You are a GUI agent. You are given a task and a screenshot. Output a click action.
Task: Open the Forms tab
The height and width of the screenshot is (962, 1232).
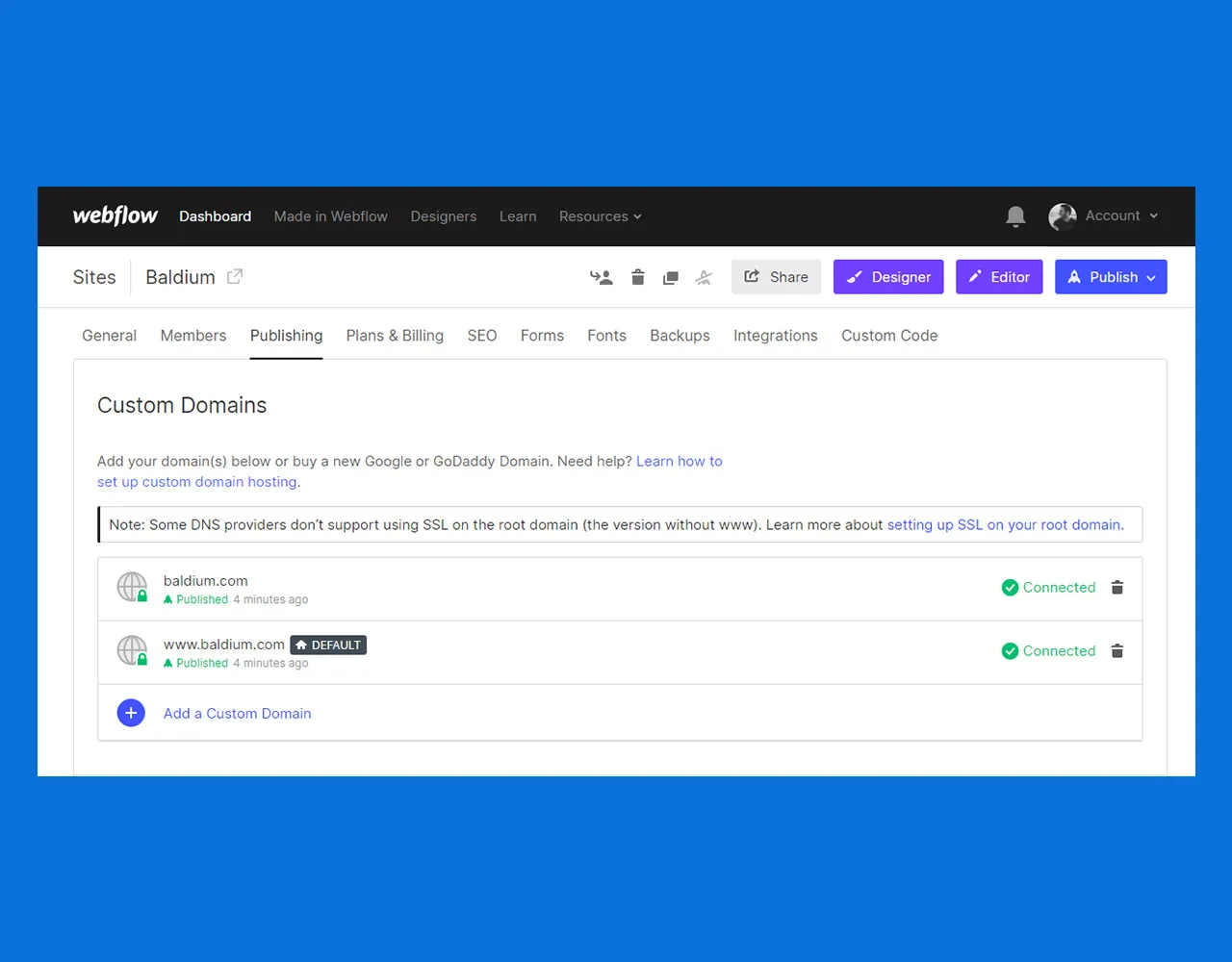coord(542,335)
